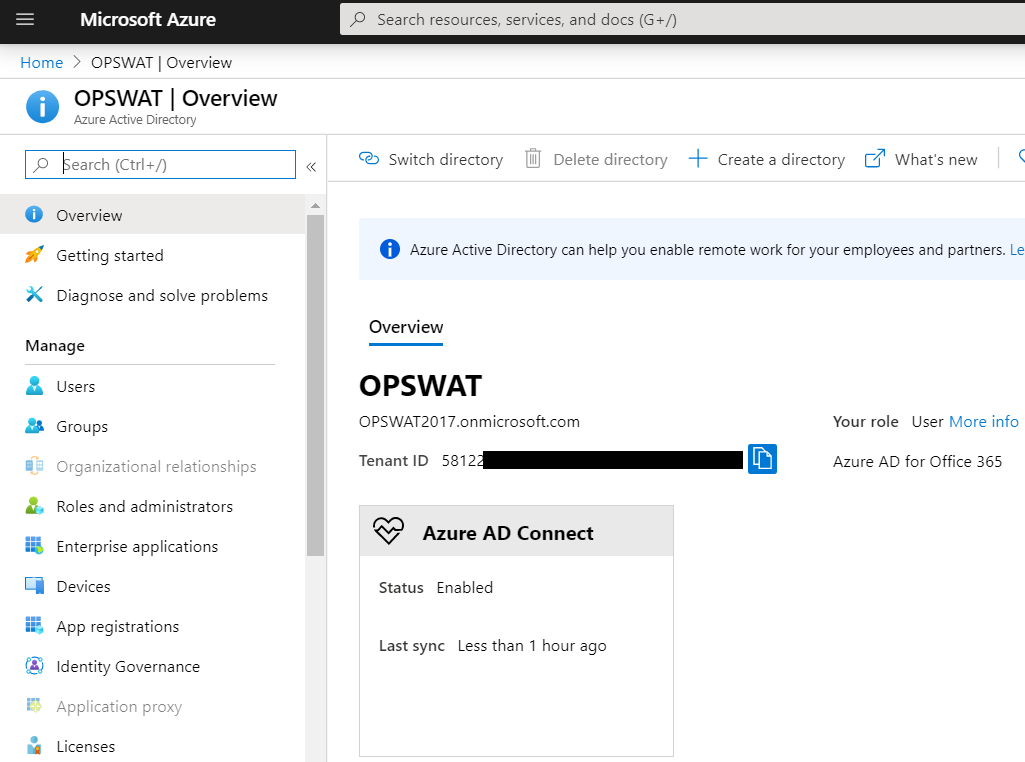
Task: Focus the sidebar Search (Ctrl+/) box
Action: click(x=160, y=165)
